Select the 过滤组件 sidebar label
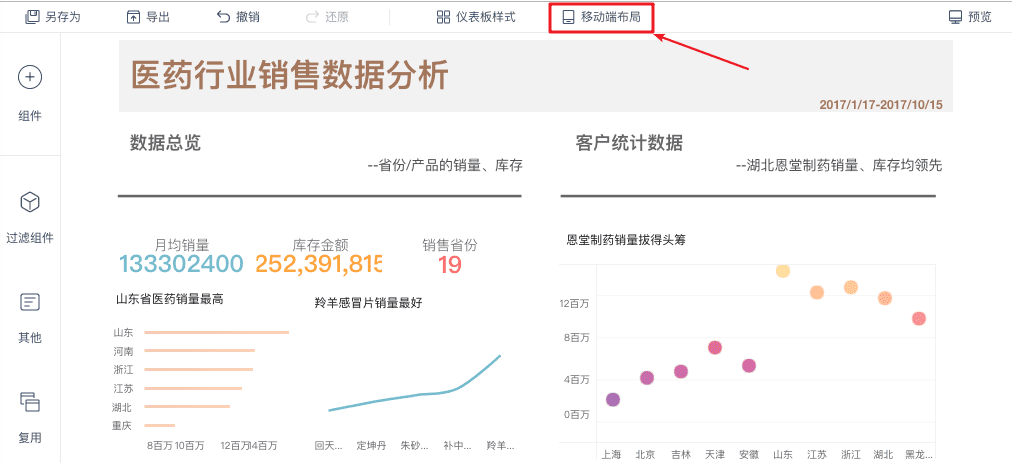The height and width of the screenshot is (463, 1012). (x=30, y=238)
